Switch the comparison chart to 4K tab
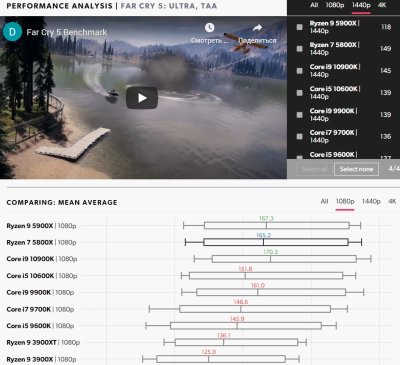The height and width of the screenshot is (365, 400). pyautogui.click(x=392, y=201)
